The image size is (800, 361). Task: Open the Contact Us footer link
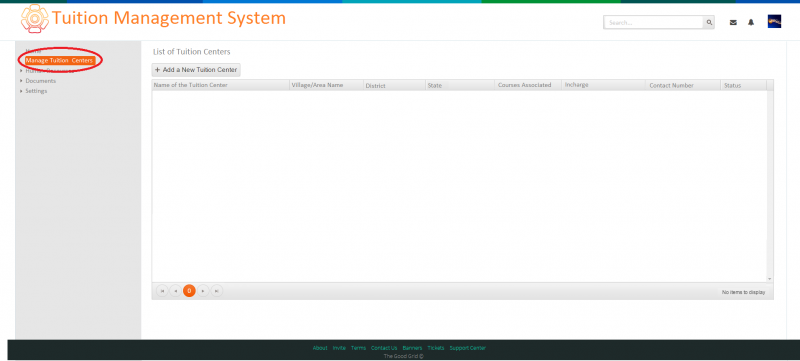point(384,348)
